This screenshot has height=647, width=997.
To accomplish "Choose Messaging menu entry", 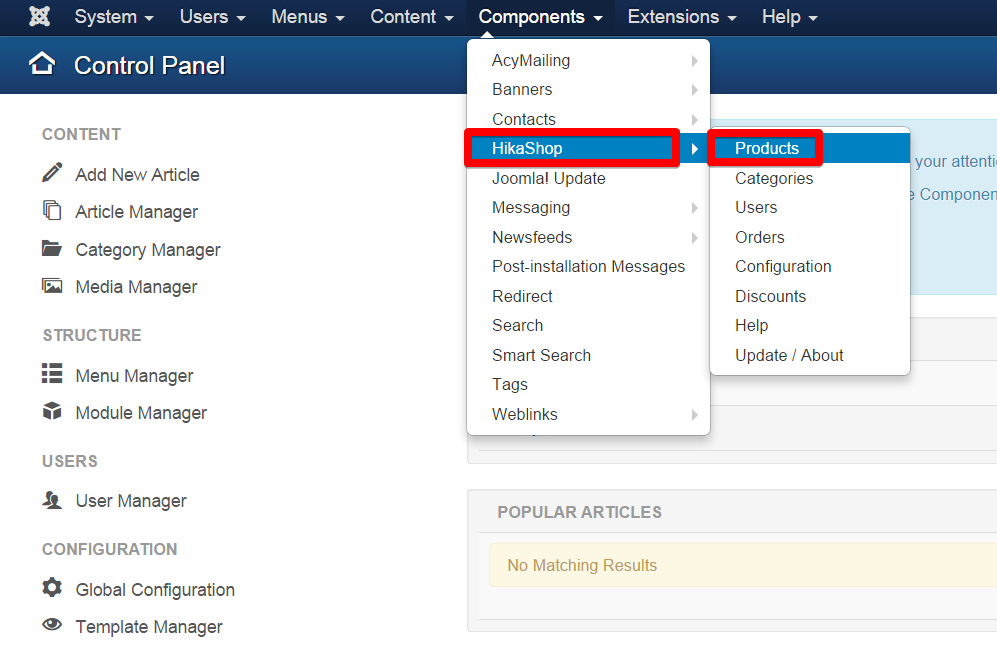I will tap(588, 208).
